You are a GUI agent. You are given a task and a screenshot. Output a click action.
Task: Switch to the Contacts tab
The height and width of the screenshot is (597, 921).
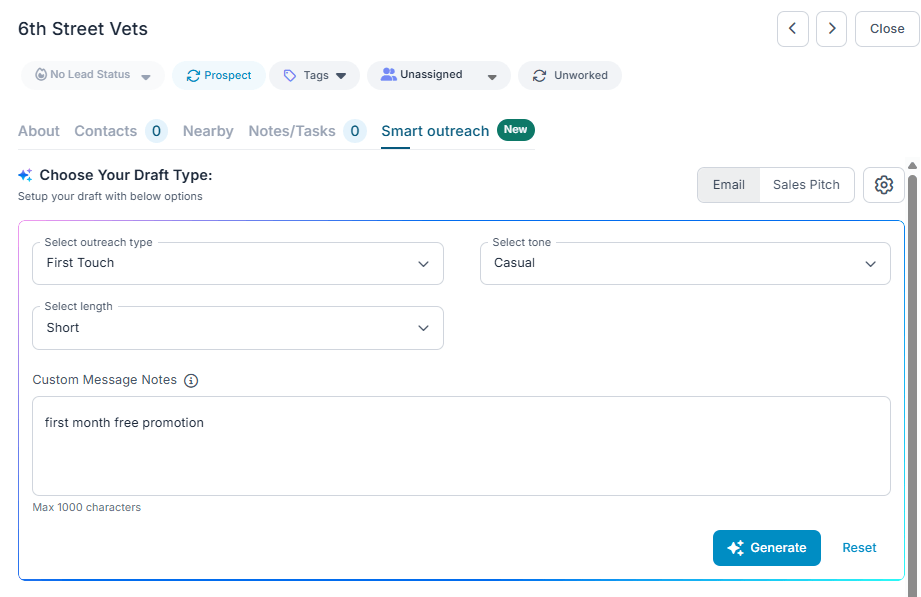coord(106,131)
